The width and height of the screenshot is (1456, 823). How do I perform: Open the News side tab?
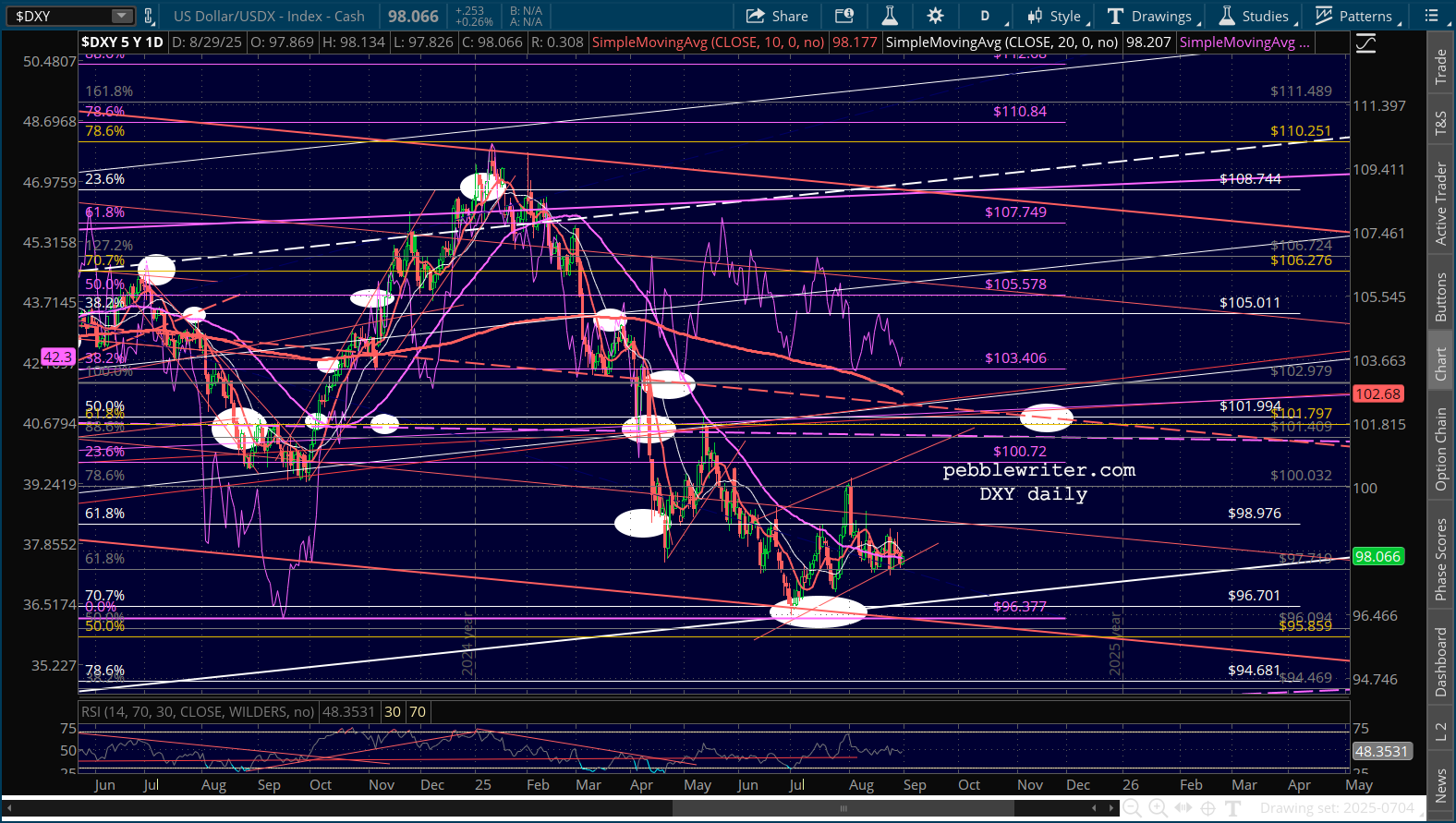pyautogui.click(x=1440, y=785)
